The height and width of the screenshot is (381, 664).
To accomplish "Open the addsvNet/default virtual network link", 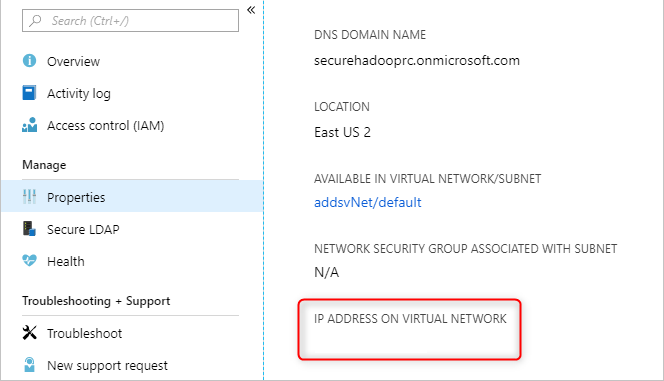I will 368,202.
